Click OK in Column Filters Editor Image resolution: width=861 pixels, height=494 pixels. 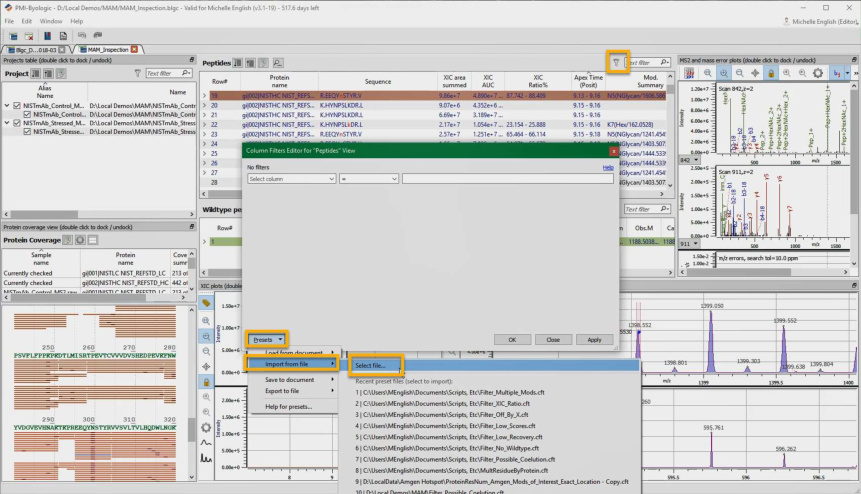pos(512,340)
